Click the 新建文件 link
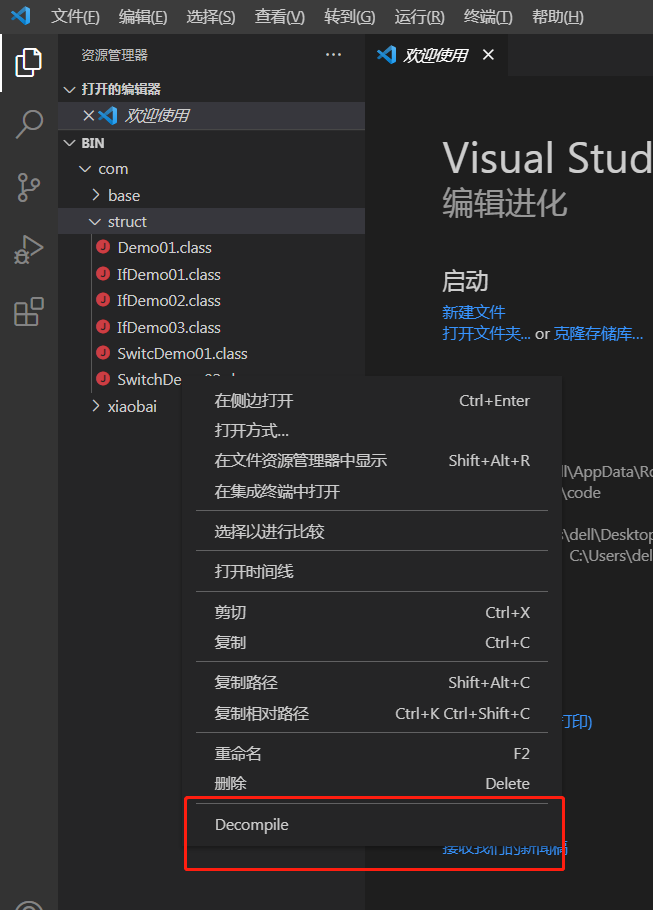Screen dimensions: 653x910 tap(472, 312)
